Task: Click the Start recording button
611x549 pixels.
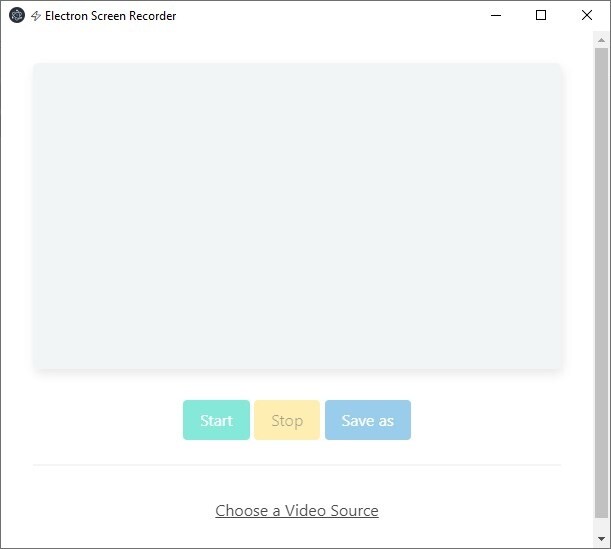Action: (216, 420)
